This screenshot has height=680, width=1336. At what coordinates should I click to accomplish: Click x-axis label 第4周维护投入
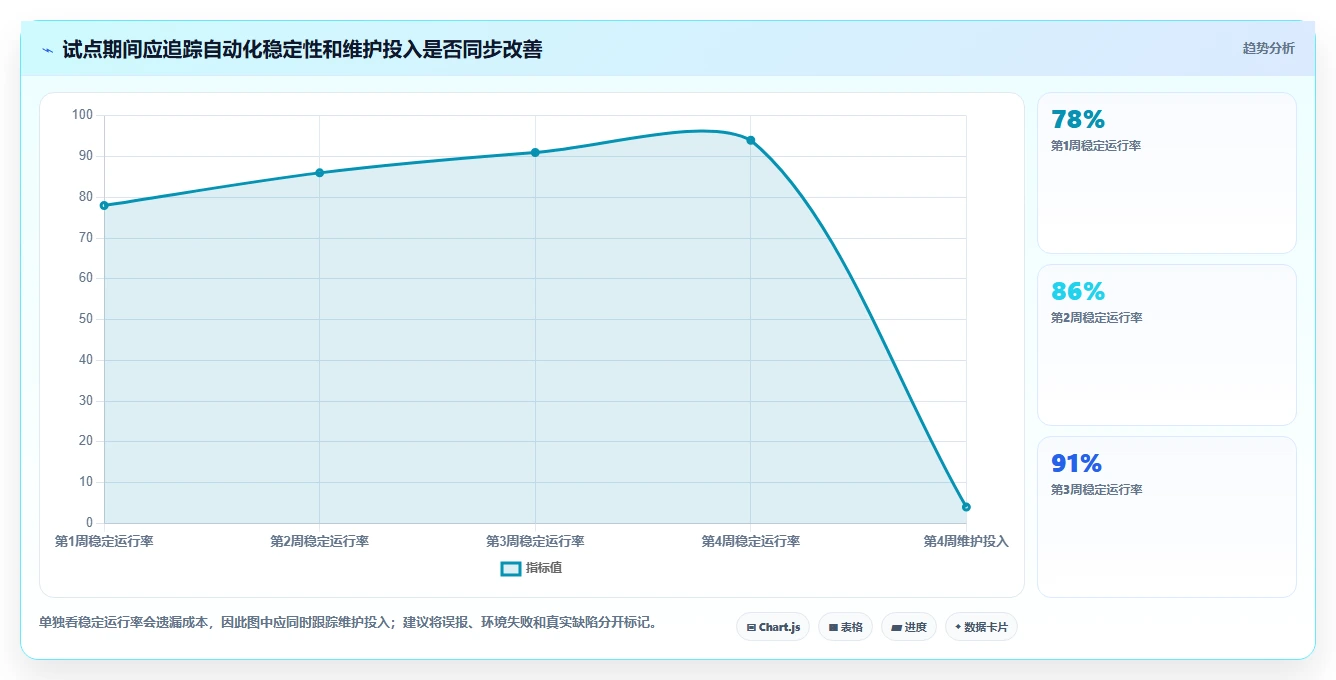coord(966,541)
